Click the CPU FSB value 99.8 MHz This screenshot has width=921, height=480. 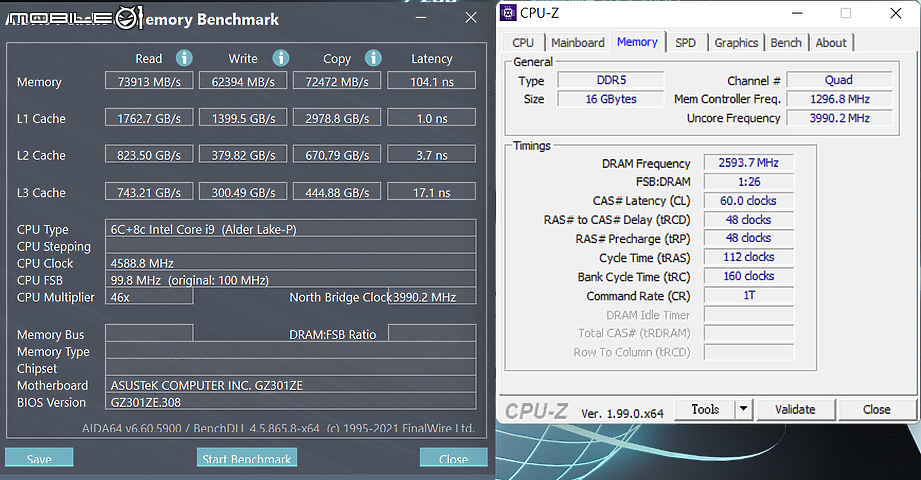[291, 280]
